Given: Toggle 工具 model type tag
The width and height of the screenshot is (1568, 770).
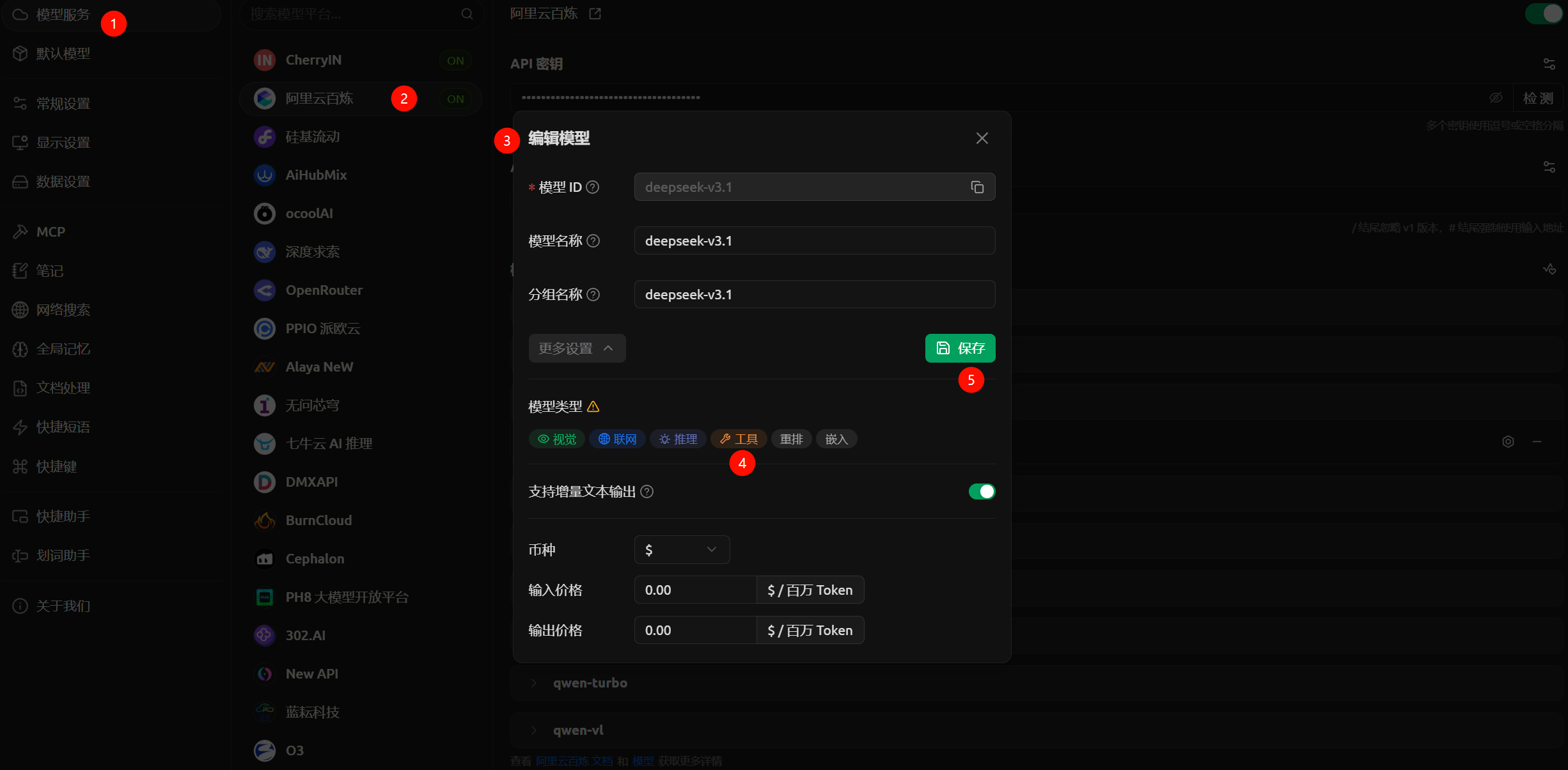Looking at the screenshot, I should tap(739, 439).
